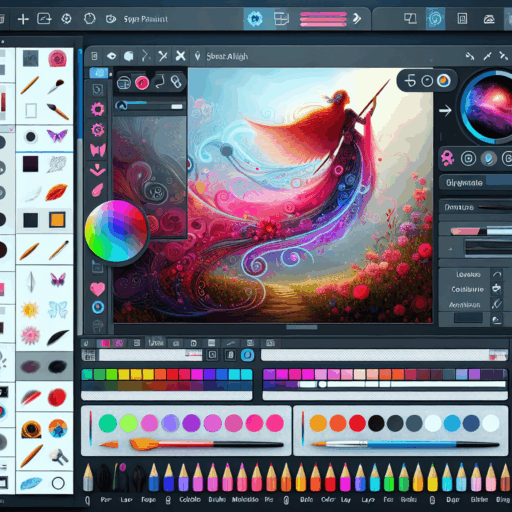
Task: Click the long input field right of blue circle
Action: click(x=384, y=355)
